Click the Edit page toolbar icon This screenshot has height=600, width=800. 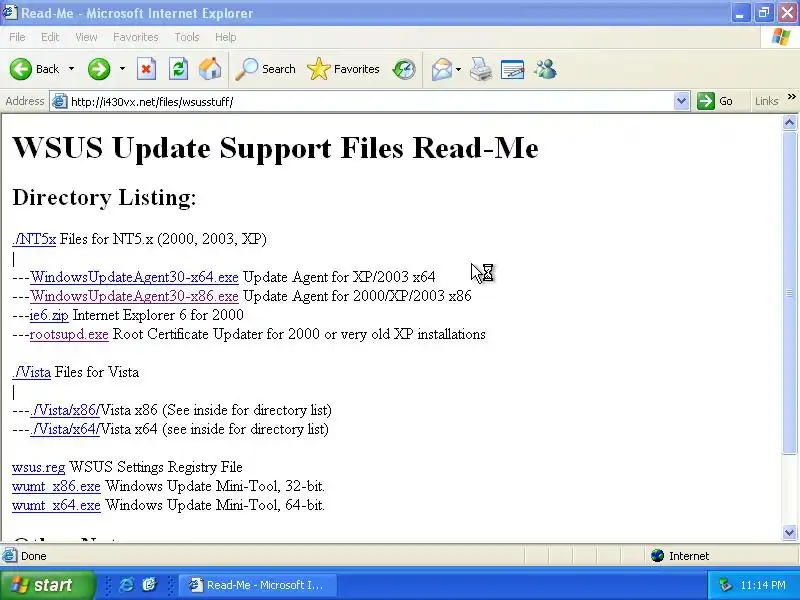click(513, 69)
